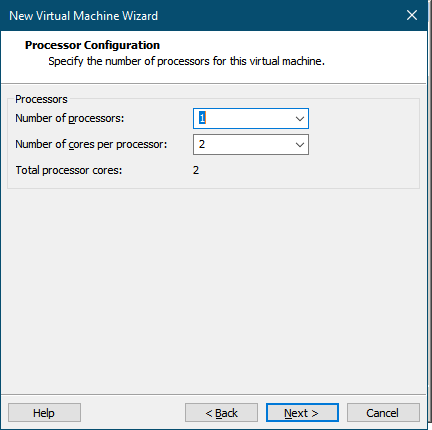Expand the cores per processor dropdown arrow
The image size is (432, 430).
pos(300,144)
